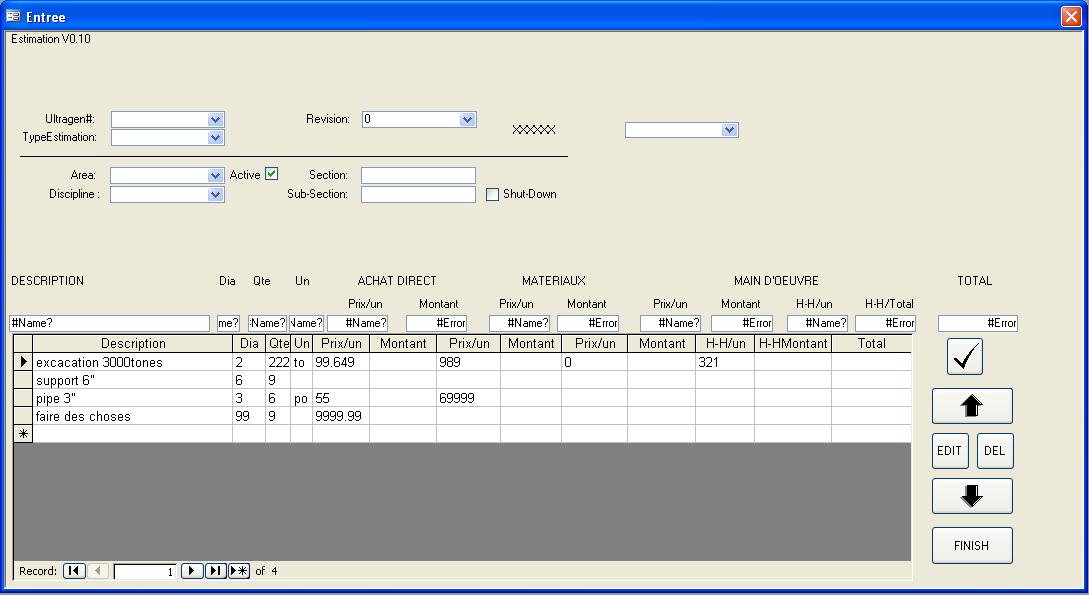Screen dimensions: 1089x595
Task: Click the unit cell 'po'
Action: pyautogui.click(x=301, y=399)
